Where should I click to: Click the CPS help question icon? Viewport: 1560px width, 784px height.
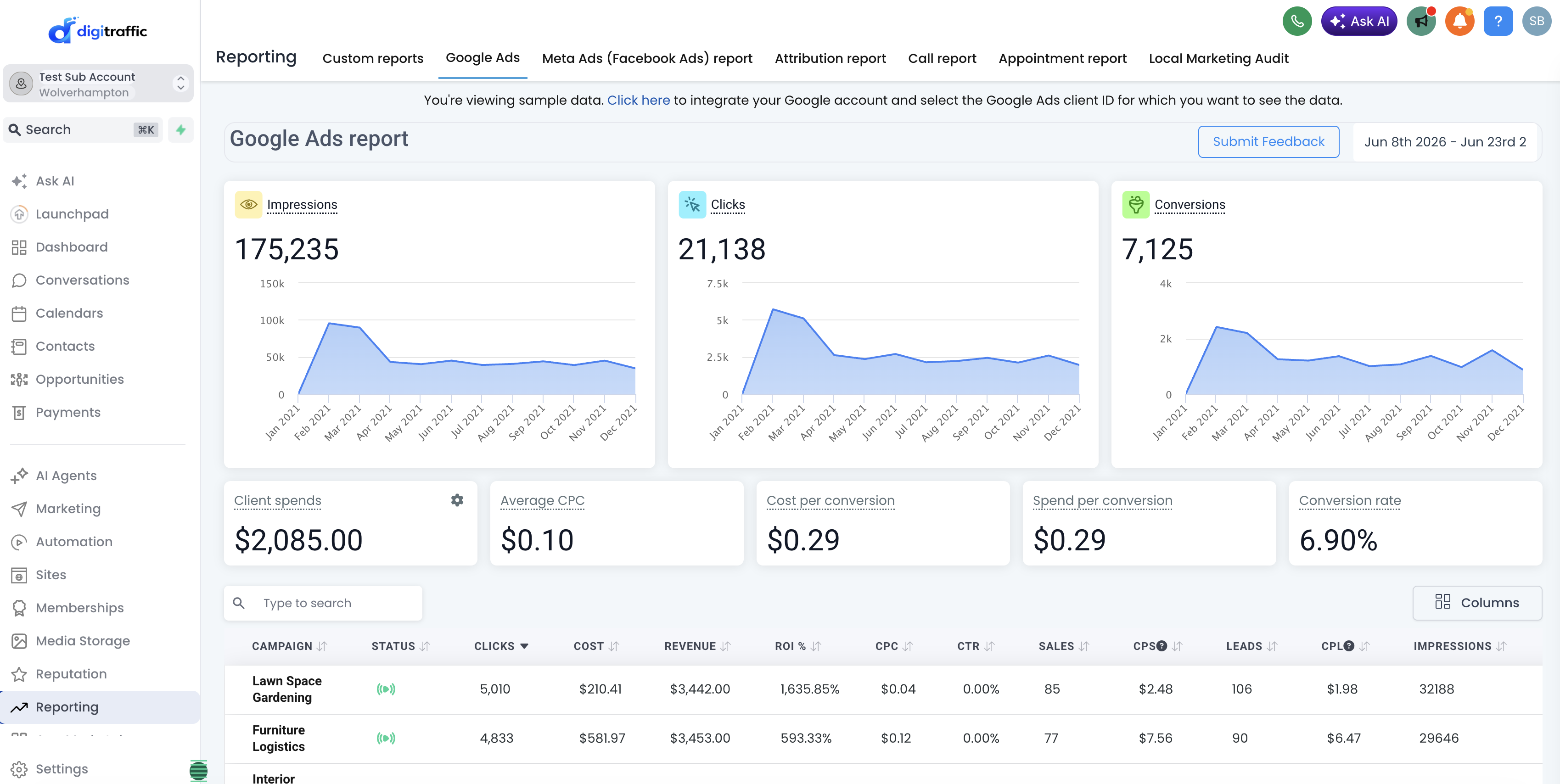click(x=1162, y=646)
